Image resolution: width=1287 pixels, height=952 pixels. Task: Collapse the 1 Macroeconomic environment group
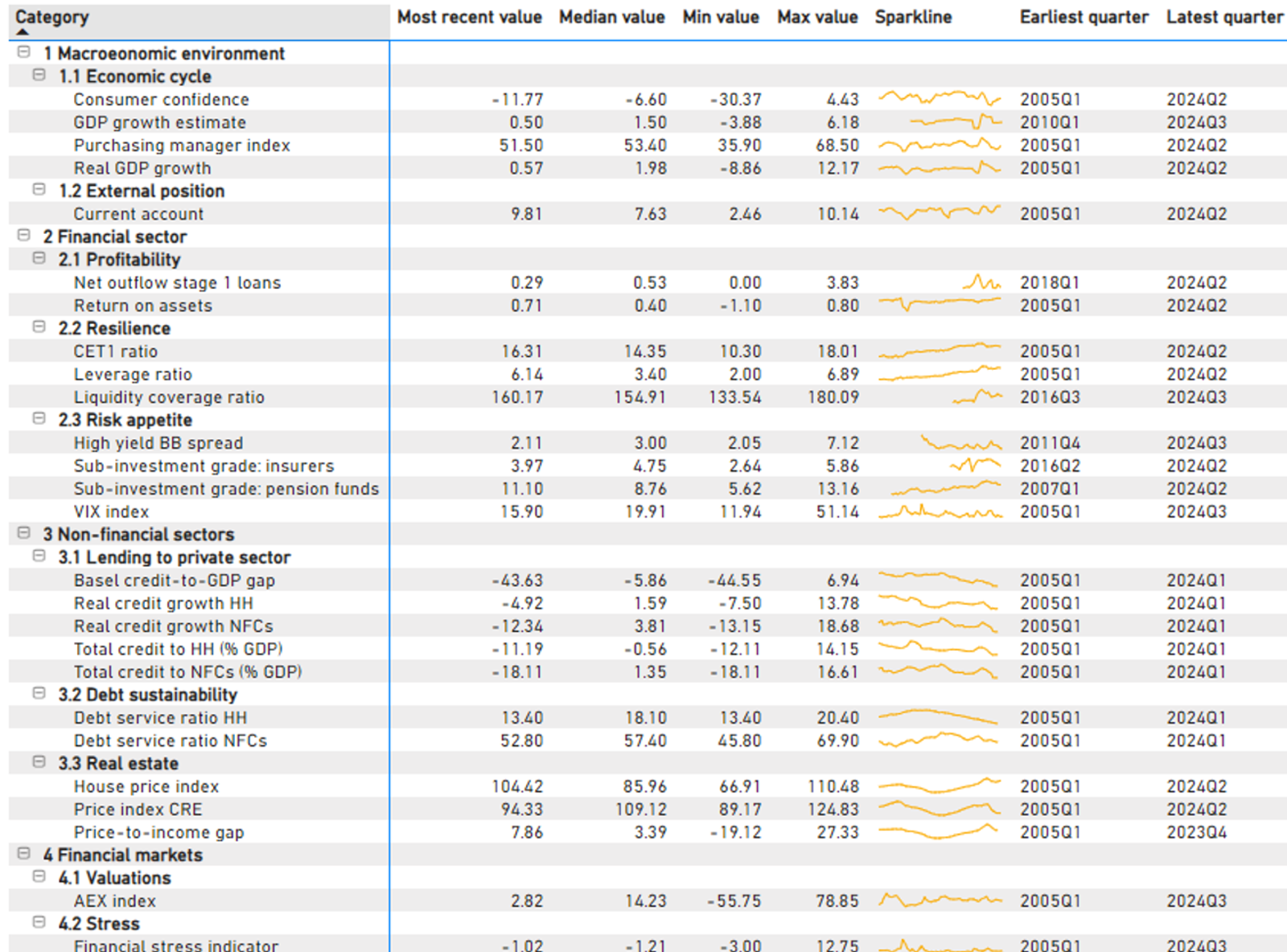24,52
